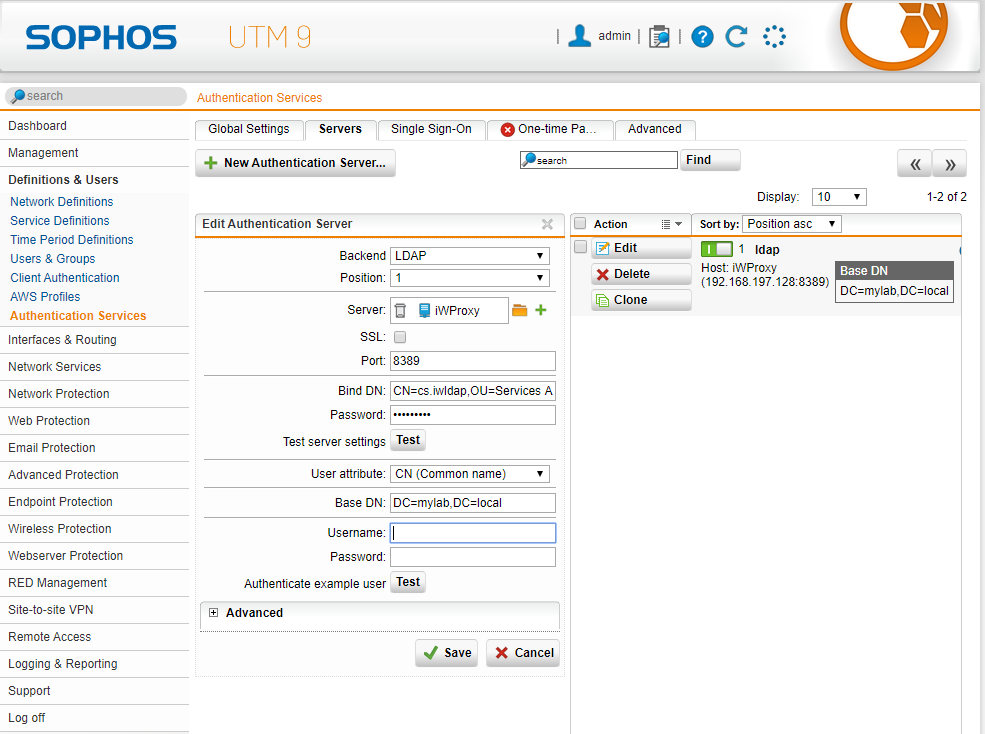Click the Username input field
The width and height of the screenshot is (985, 734).
coord(472,533)
